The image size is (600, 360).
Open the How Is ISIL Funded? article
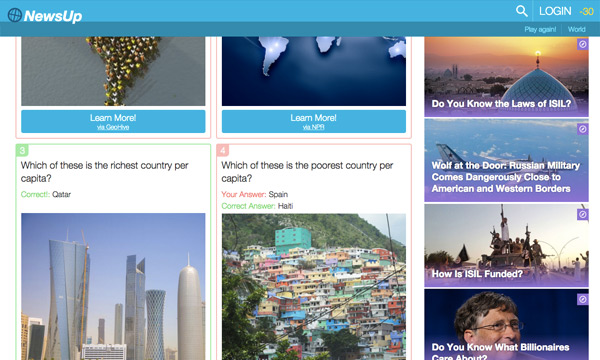tap(506, 246)
